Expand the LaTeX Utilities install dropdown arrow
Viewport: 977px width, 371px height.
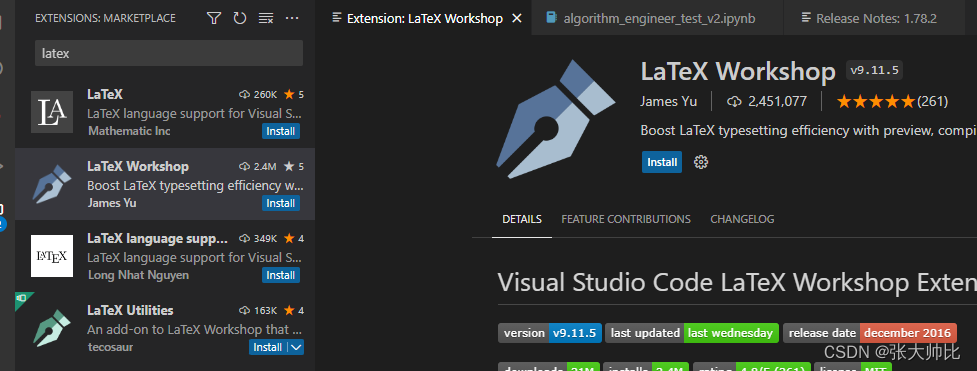297,347
